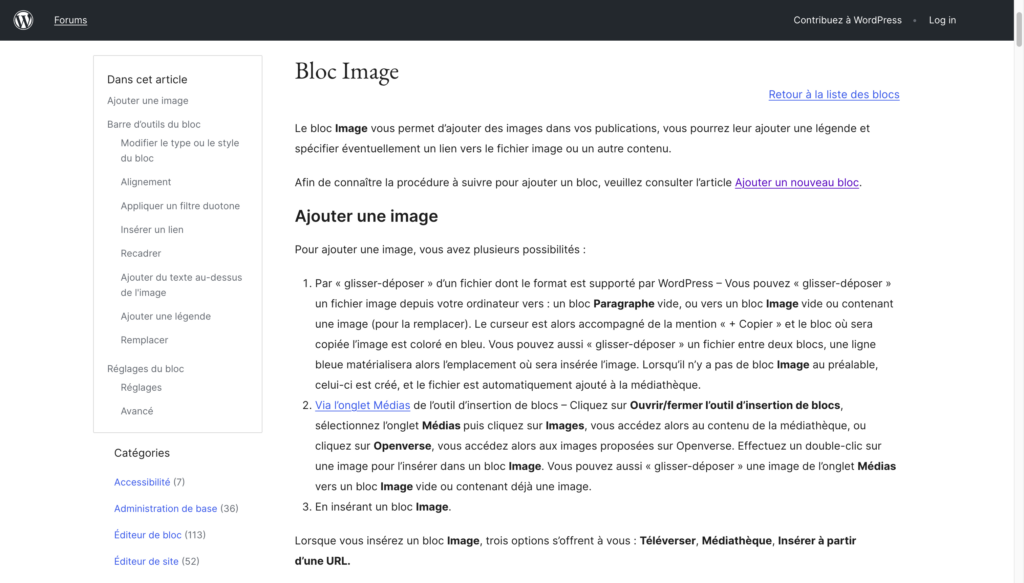Screen dimensions: 1024x583
Task: Follow Retour à la liste des blocs link
Action: coord(834,94)
